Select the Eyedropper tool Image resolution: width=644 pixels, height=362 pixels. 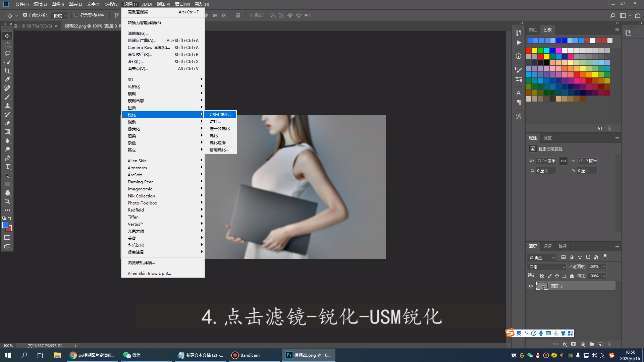coord(7,79)
